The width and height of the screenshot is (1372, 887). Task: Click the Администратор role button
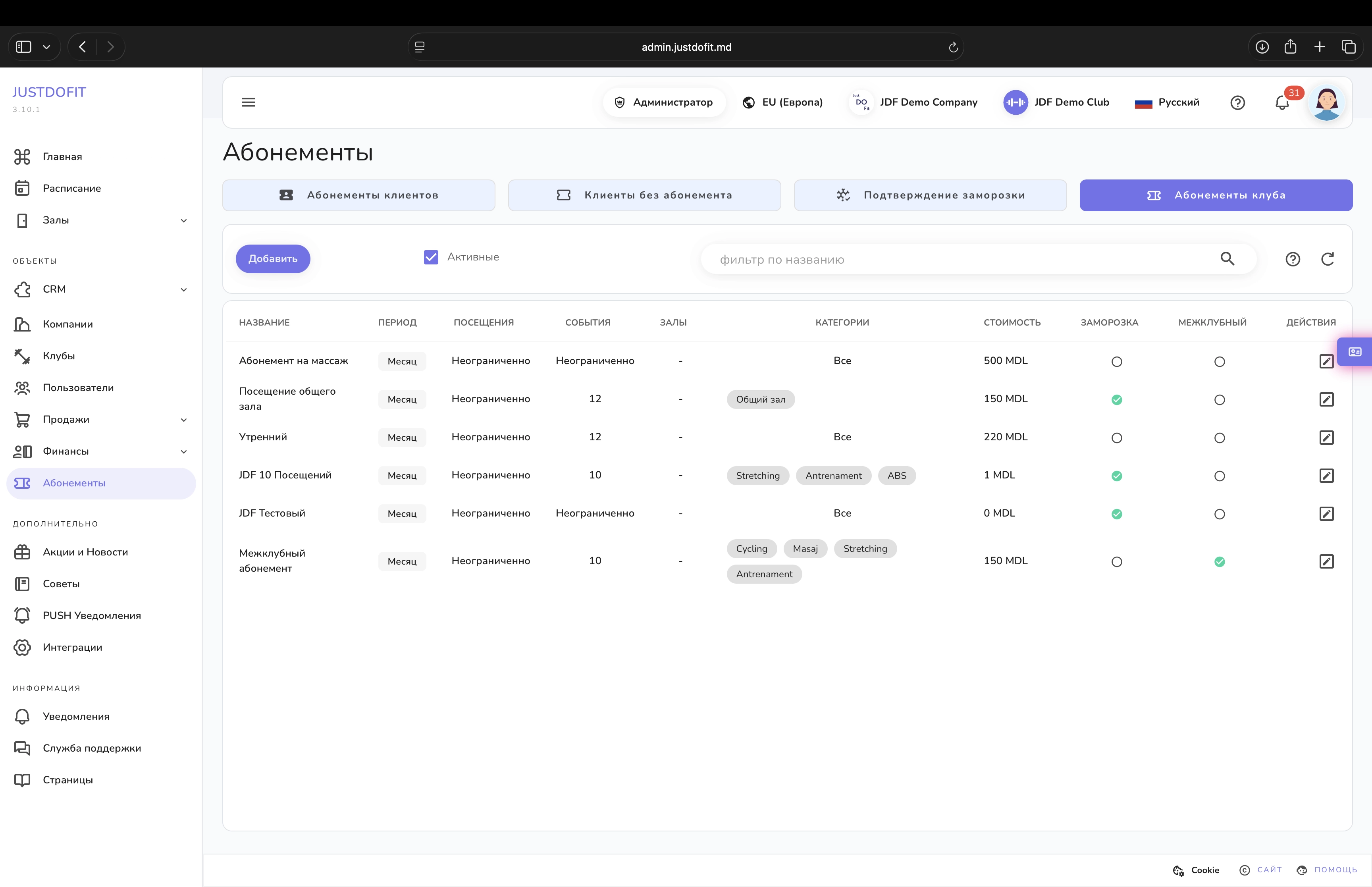point(664,102)
